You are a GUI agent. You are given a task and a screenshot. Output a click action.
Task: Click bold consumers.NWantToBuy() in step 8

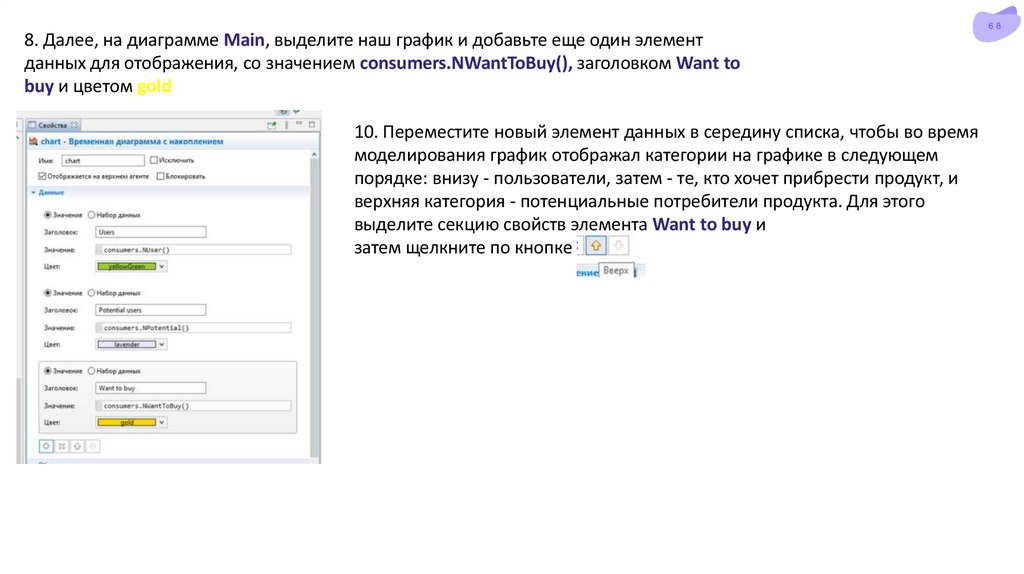click(466, 63)
